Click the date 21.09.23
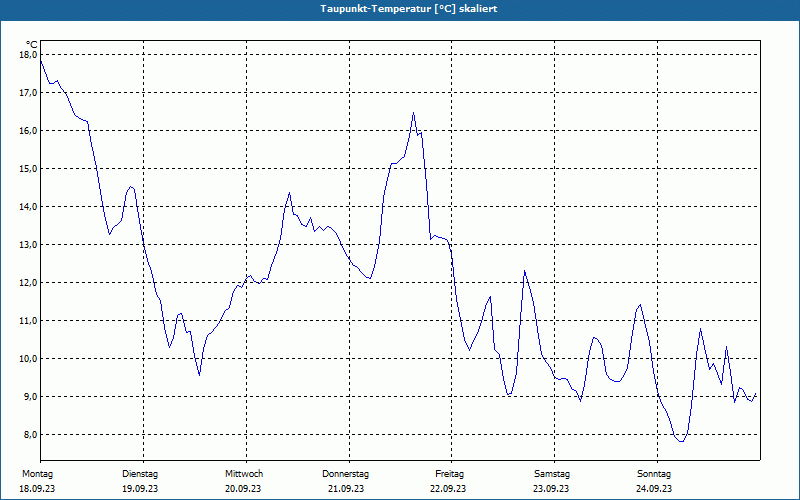The image size is (800, 500). pyautogui.click(x=346, y=489)
